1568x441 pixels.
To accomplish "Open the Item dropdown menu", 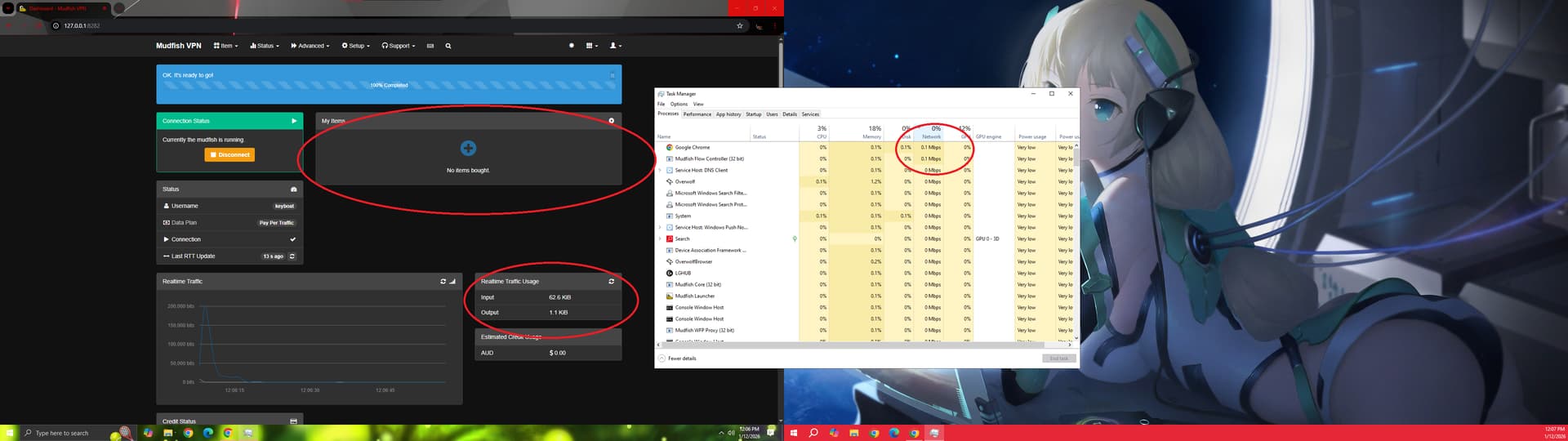I will click(225, 46).
